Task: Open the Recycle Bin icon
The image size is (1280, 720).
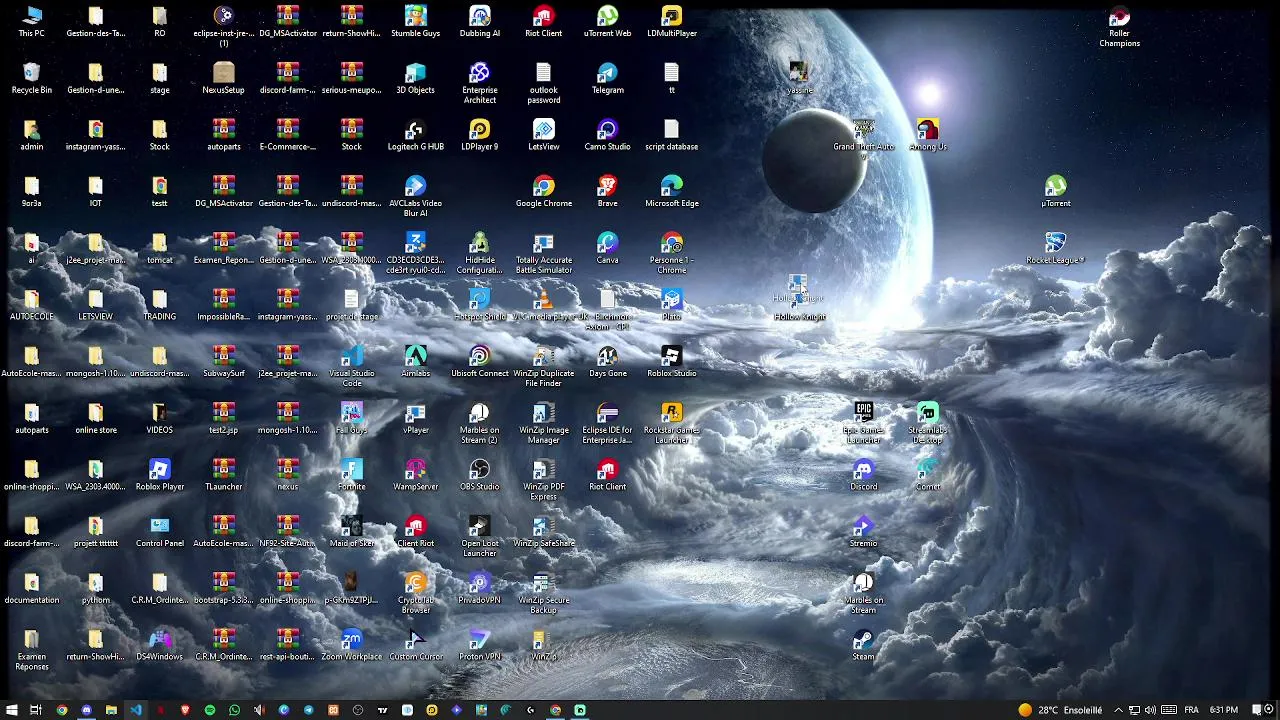Action: 31,79
